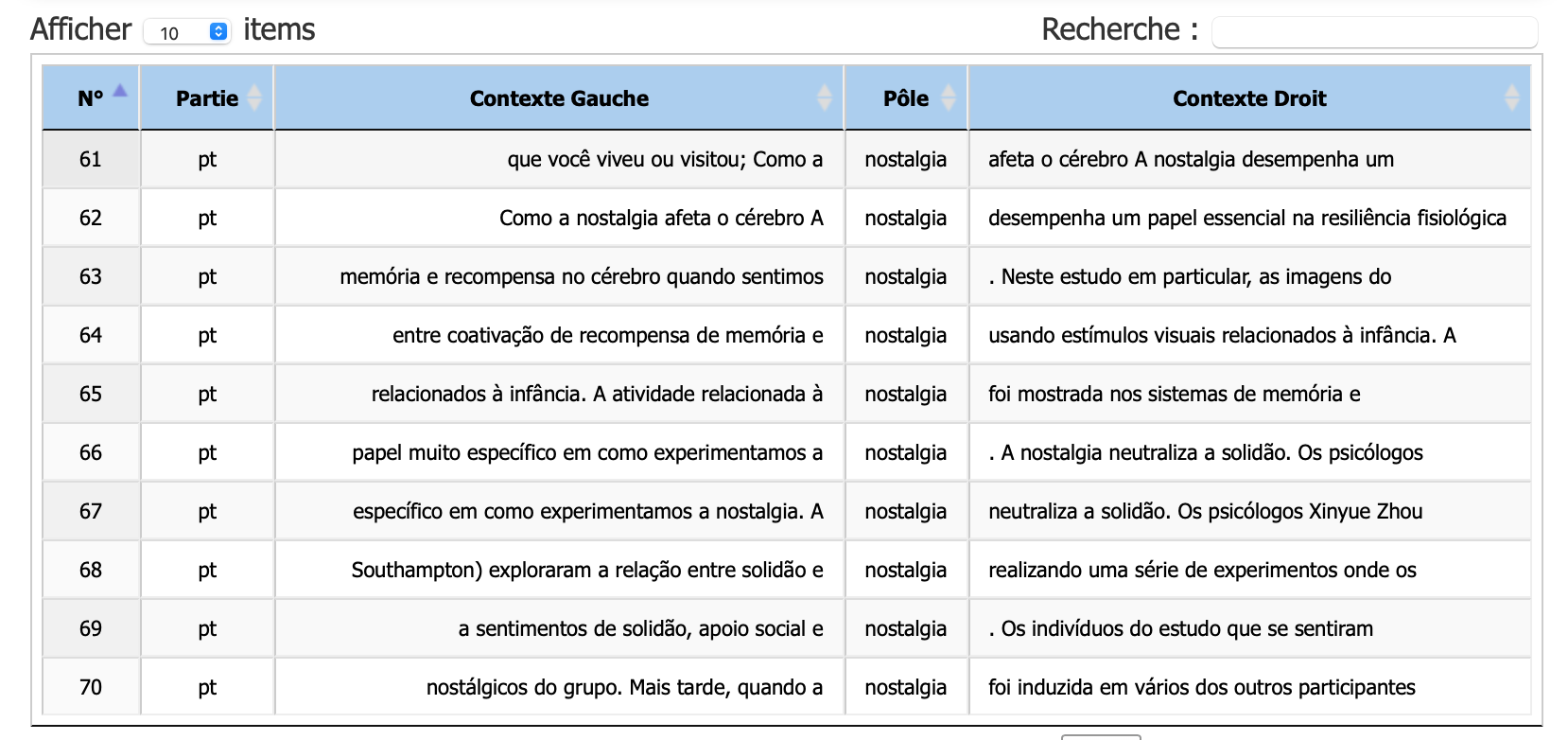Click left context text of row 64

tap(607, 335)
